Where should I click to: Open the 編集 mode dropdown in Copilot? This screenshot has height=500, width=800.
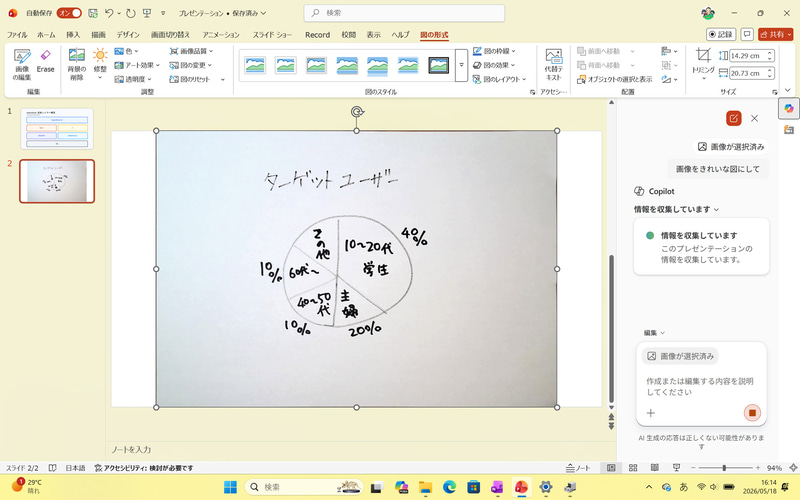tap(654, 333)
